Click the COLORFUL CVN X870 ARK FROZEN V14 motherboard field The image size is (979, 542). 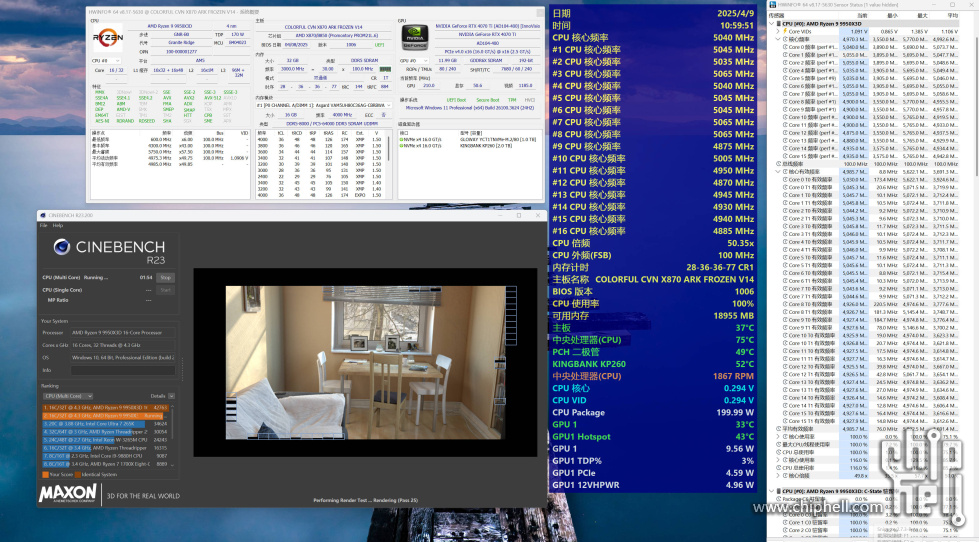323,27
